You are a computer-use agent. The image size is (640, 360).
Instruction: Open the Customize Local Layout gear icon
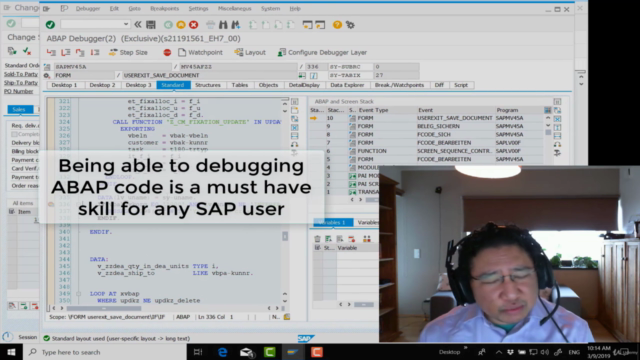[x=350, y=25]
